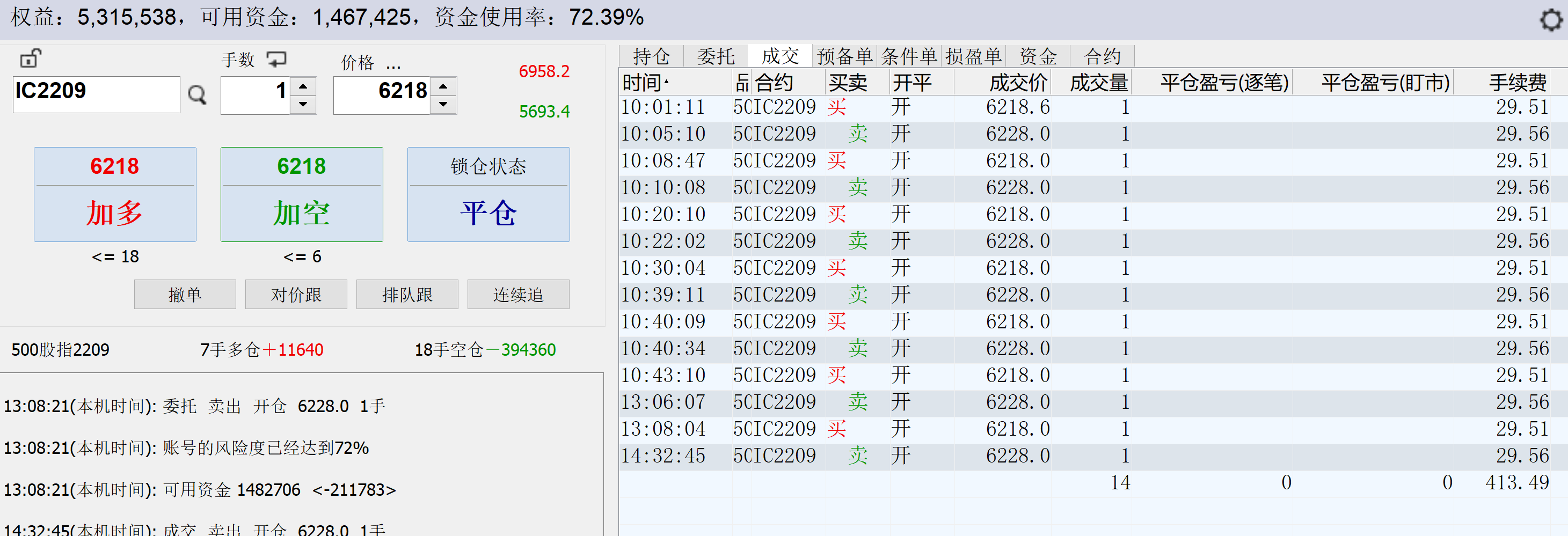Click the IC2209 contract code input field

click(x=96, y=94)
